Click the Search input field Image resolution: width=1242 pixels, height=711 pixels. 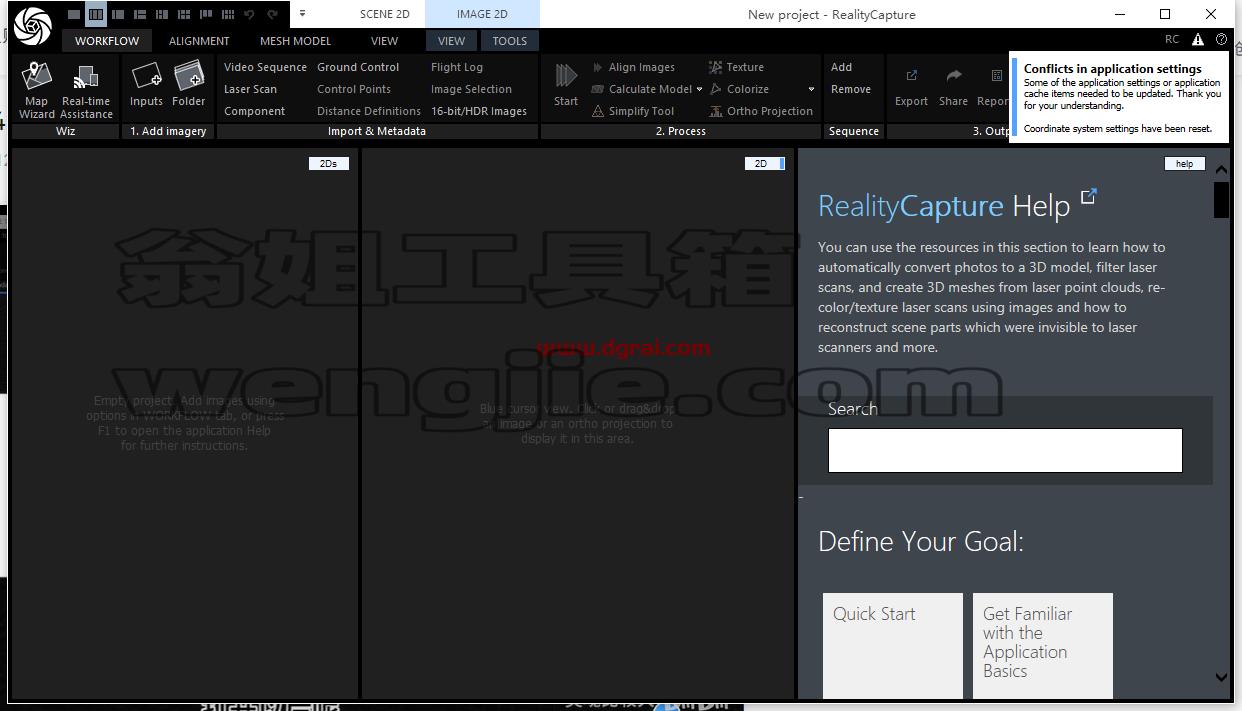click(x=1005, y=450)
